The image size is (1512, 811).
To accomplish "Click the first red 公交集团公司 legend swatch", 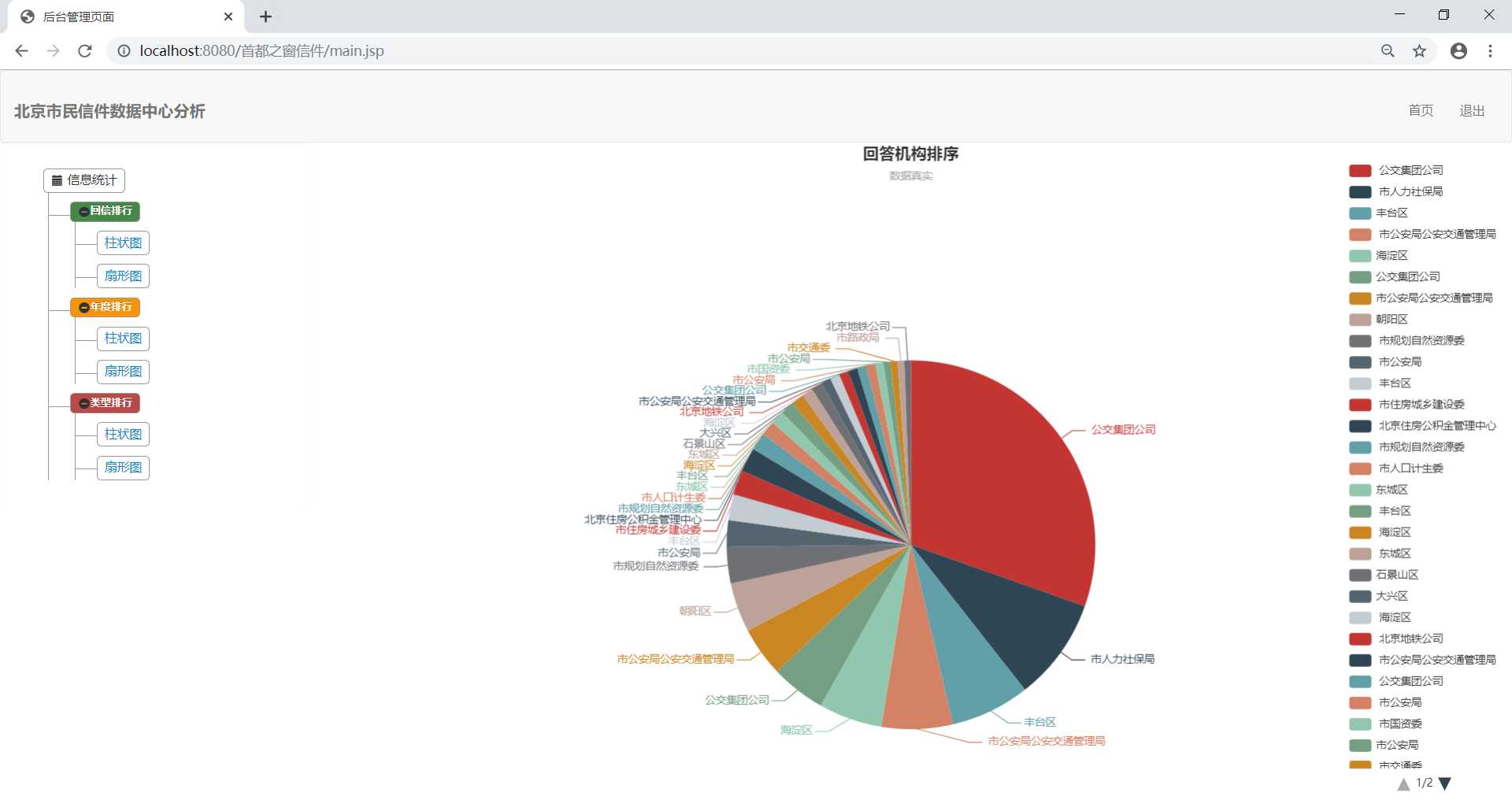I will click(x=1360, y=171).
